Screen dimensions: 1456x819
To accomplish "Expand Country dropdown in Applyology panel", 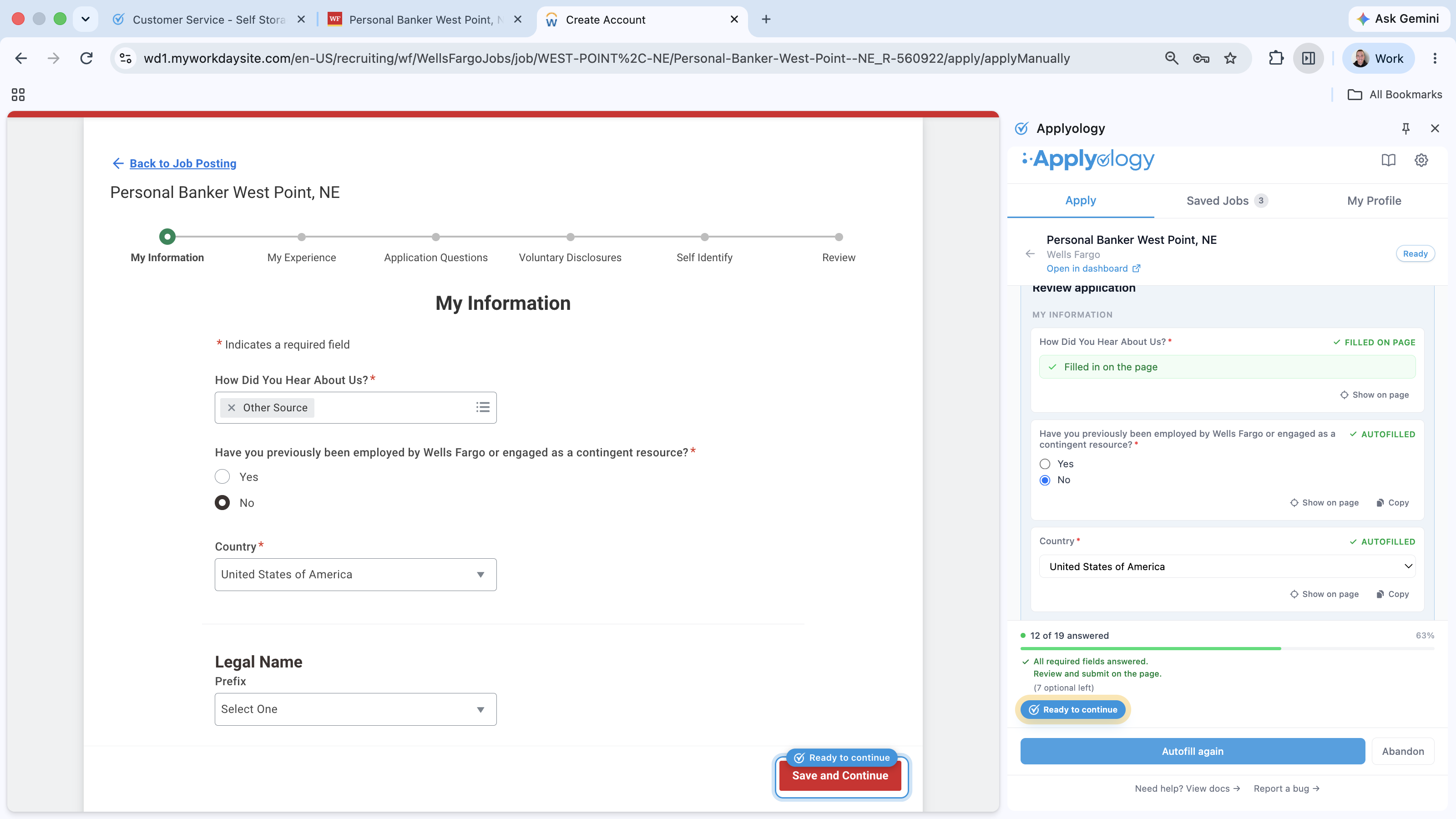I will pos(1227,566).
